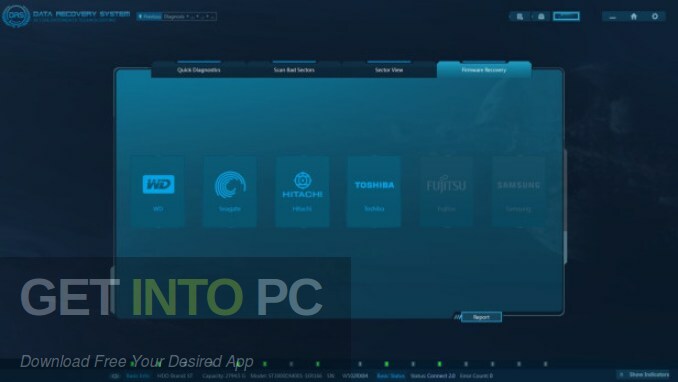678x382 pixels.
Task: Open the Diagnosis breadcrumb dropdown
Action: click(x=176, y=16)
